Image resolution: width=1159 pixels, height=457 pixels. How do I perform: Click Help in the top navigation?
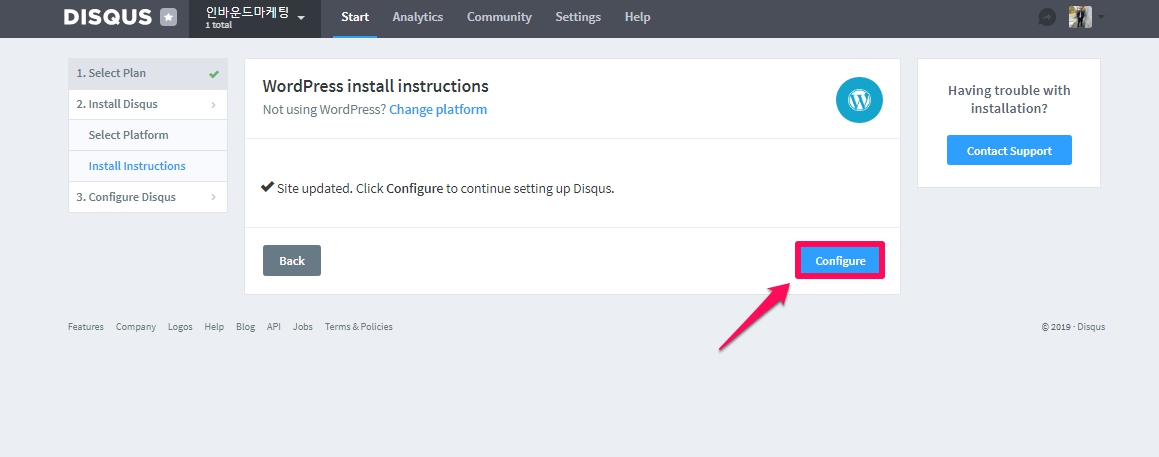click(637, 17)
